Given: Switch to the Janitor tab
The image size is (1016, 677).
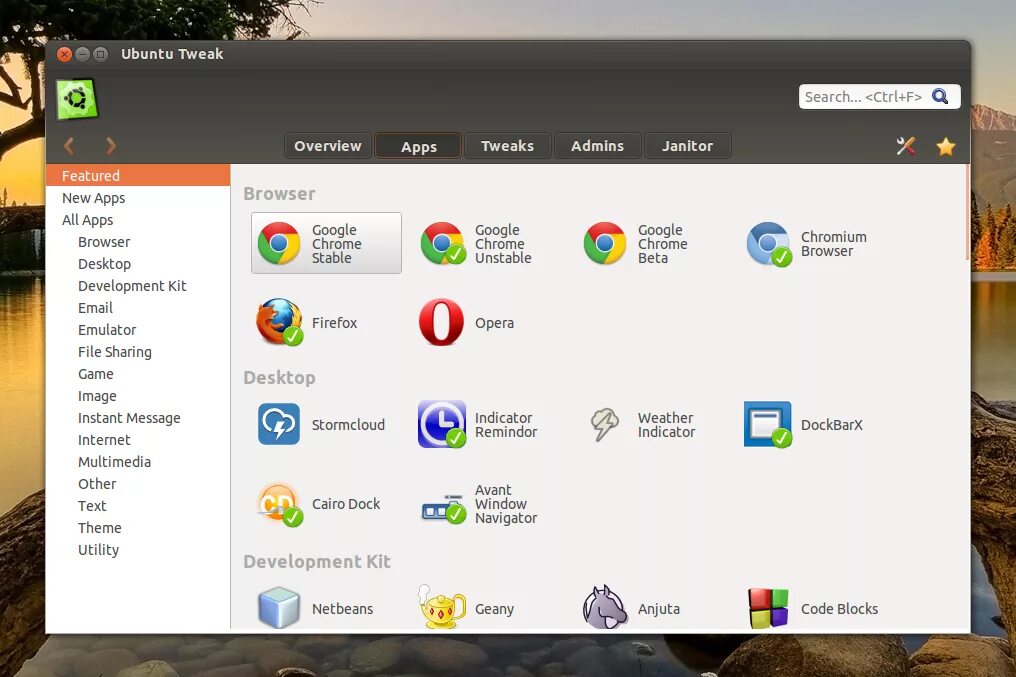Looking at the screenshot, I should (687, 146).
